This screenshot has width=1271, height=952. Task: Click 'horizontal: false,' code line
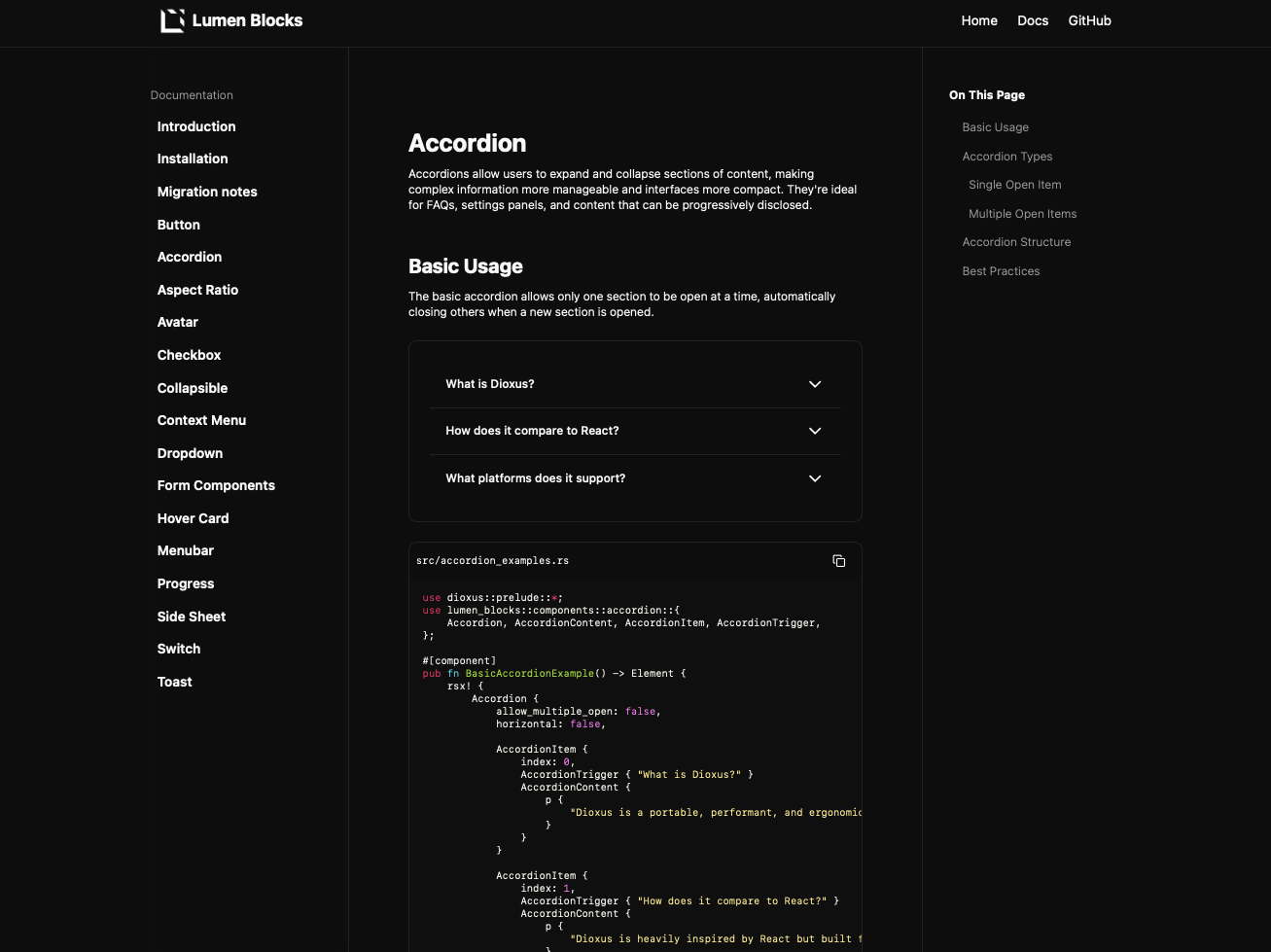(551, 724)
